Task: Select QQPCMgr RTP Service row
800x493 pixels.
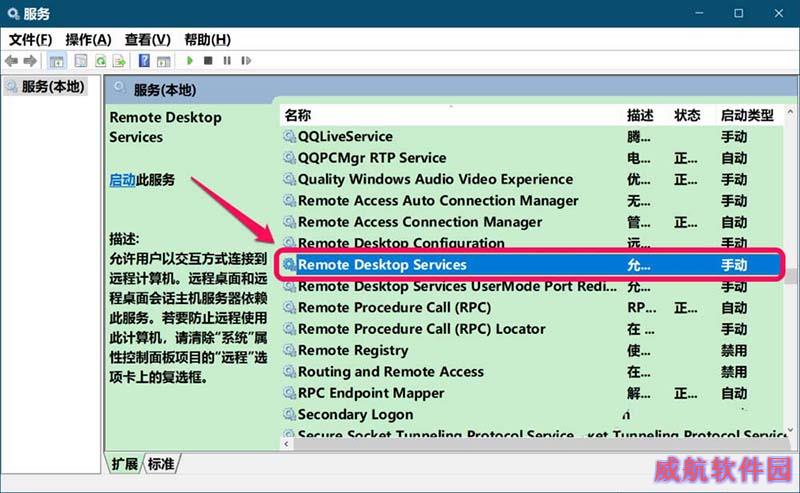Action: 532,158
